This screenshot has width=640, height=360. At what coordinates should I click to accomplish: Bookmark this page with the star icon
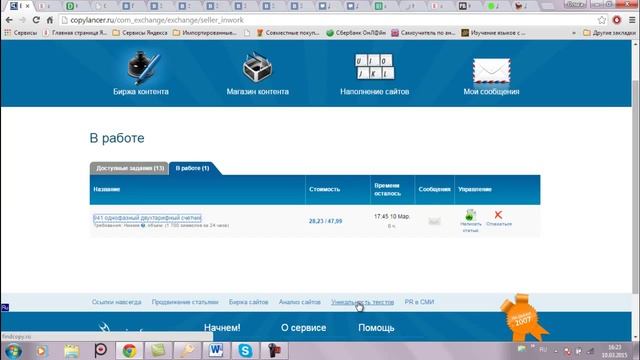coord(602,20)
